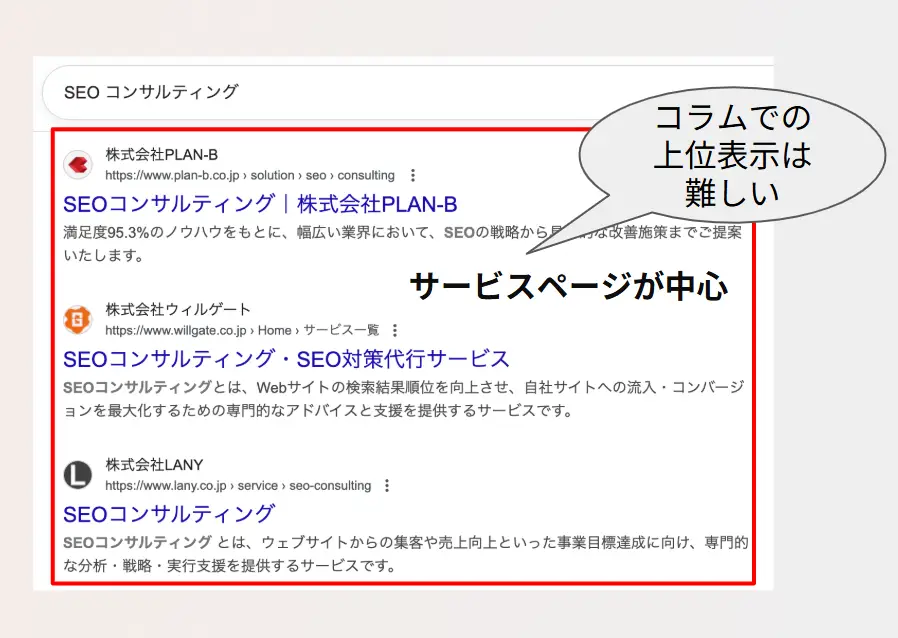Open the SEOコンサルティング｜株式会社PLAN-B result

[x=260, y=204]
